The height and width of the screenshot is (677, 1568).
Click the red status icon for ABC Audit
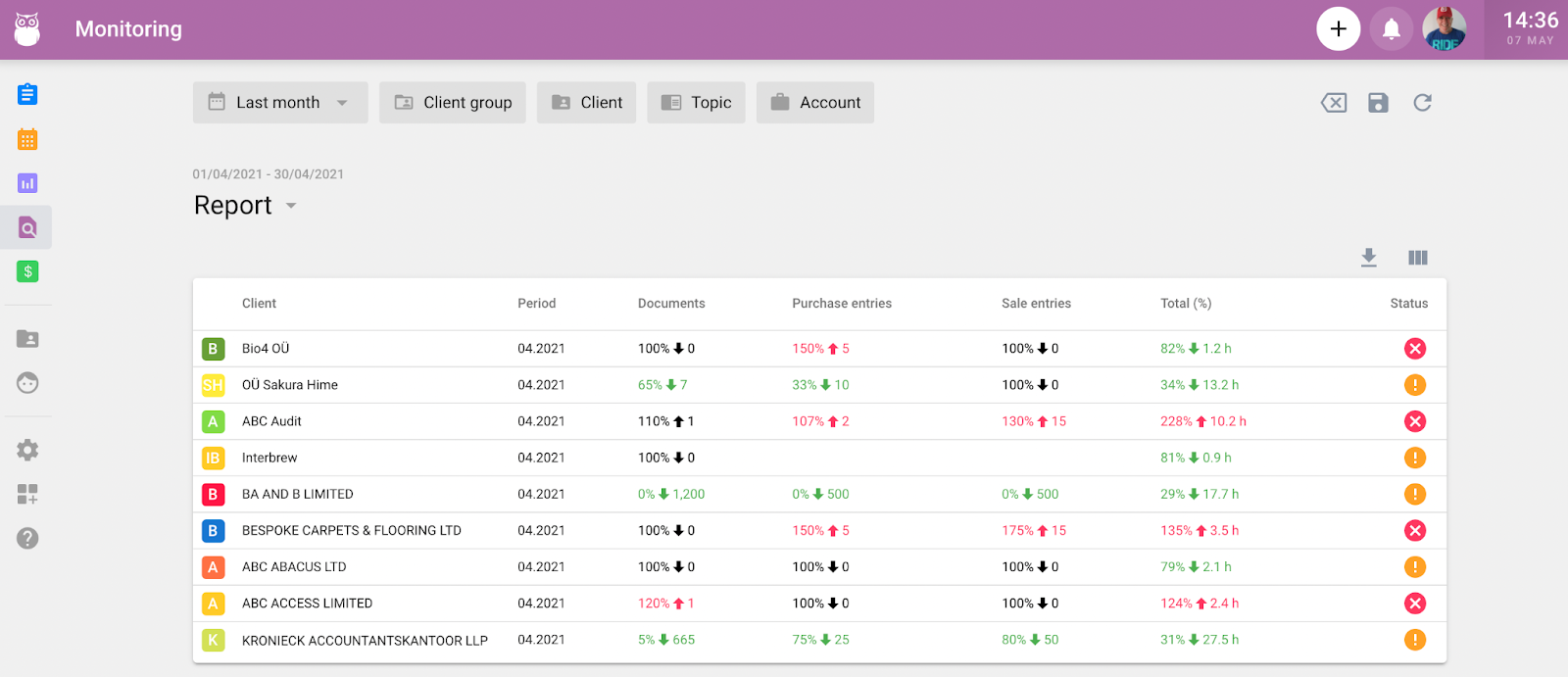[1415, 421]
